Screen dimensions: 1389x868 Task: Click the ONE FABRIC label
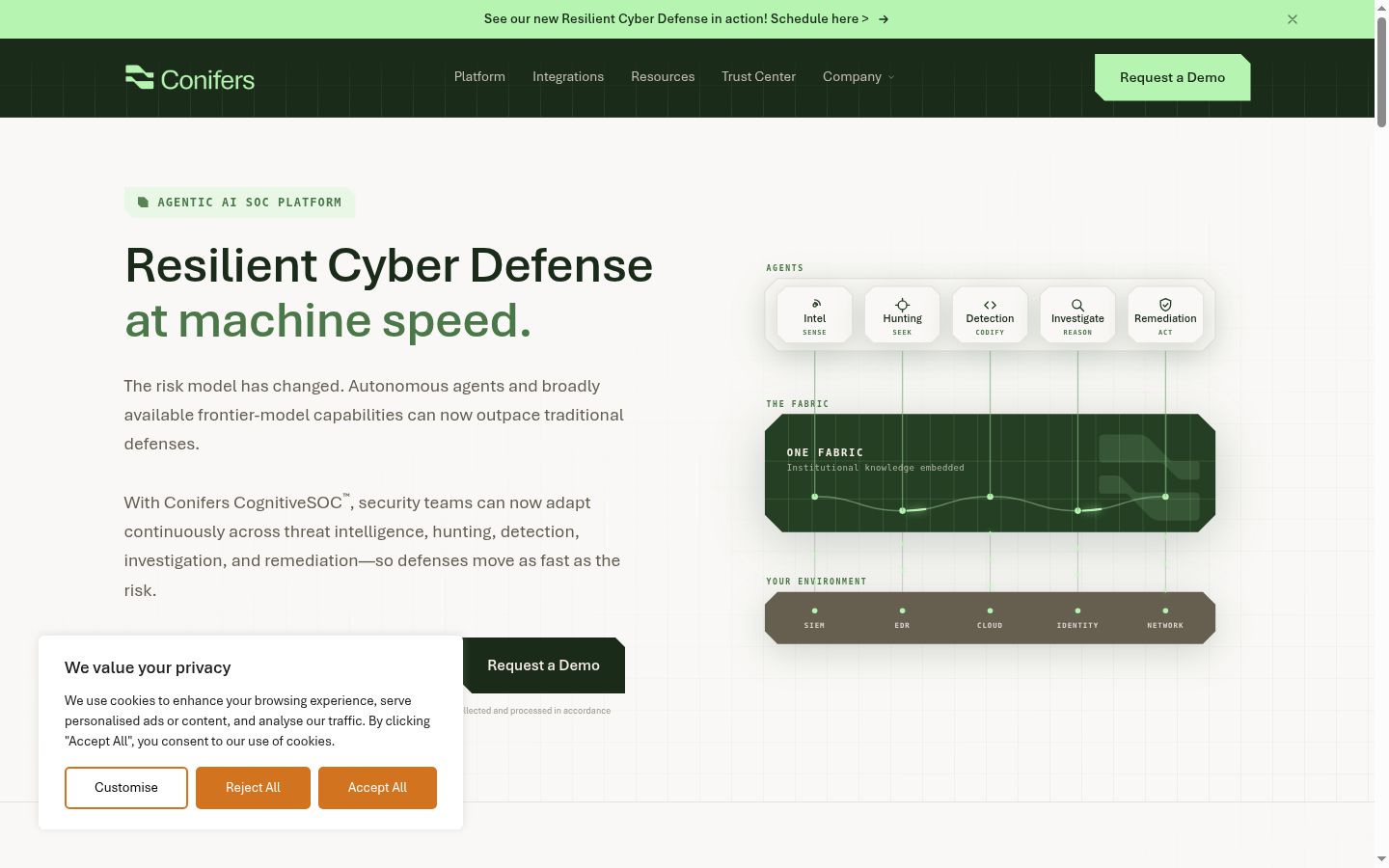click(825, 452)
